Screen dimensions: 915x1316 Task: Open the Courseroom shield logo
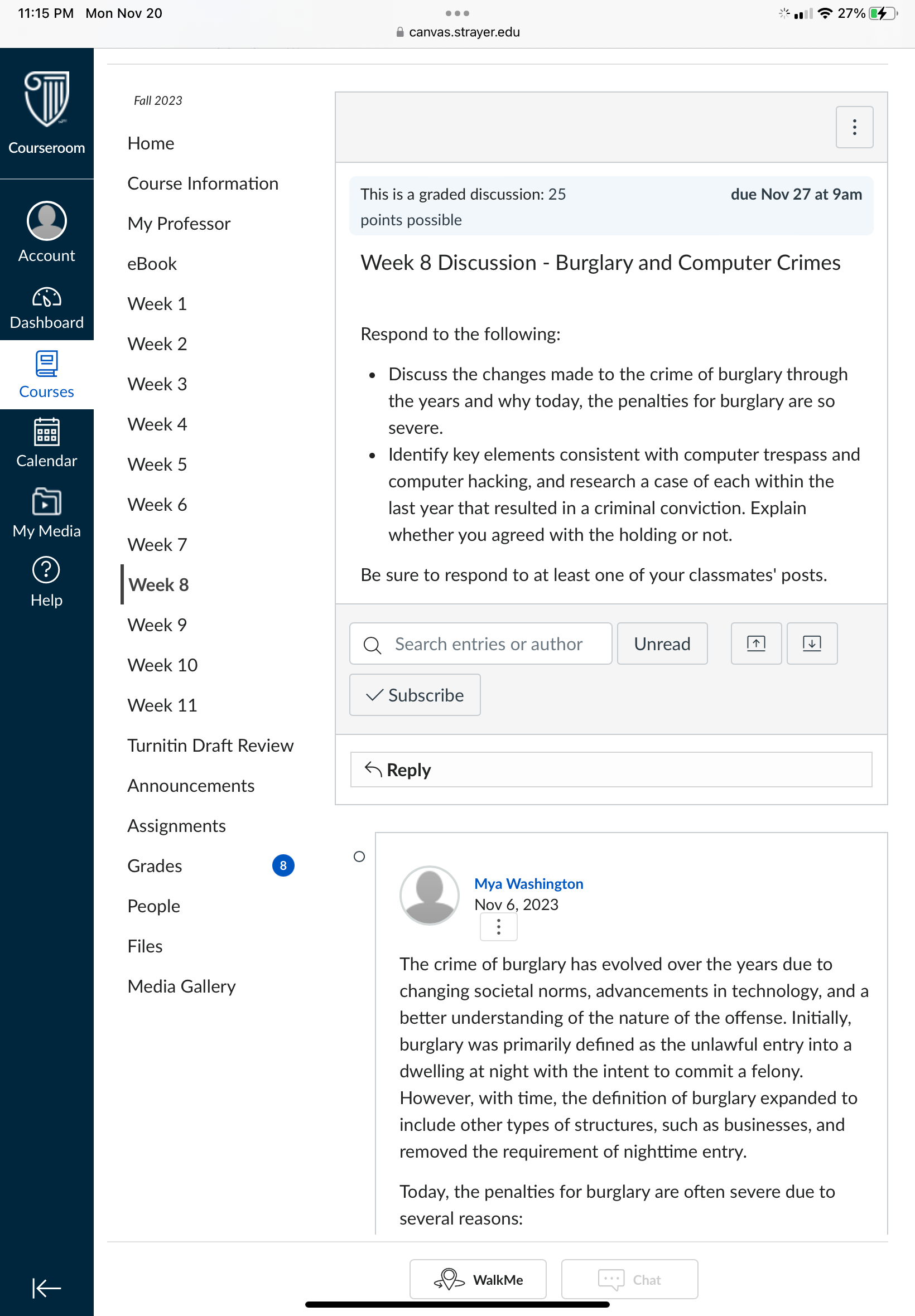(46, 99)
